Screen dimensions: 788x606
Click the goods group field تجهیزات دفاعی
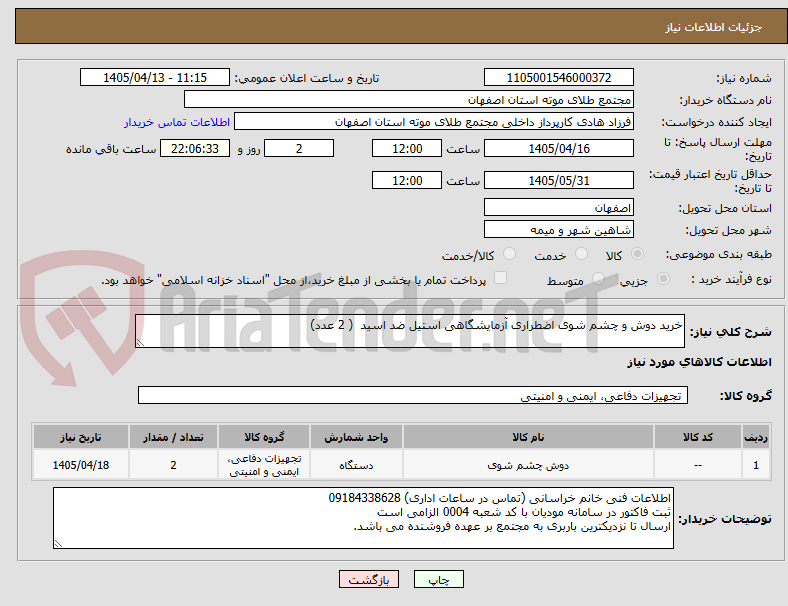pyautogui.click(x=413, y=395)
